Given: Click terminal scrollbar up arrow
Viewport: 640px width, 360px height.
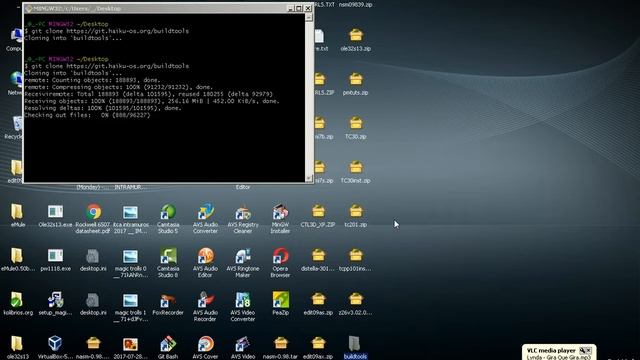Looking at the screenshot, I should coord(309,17).
